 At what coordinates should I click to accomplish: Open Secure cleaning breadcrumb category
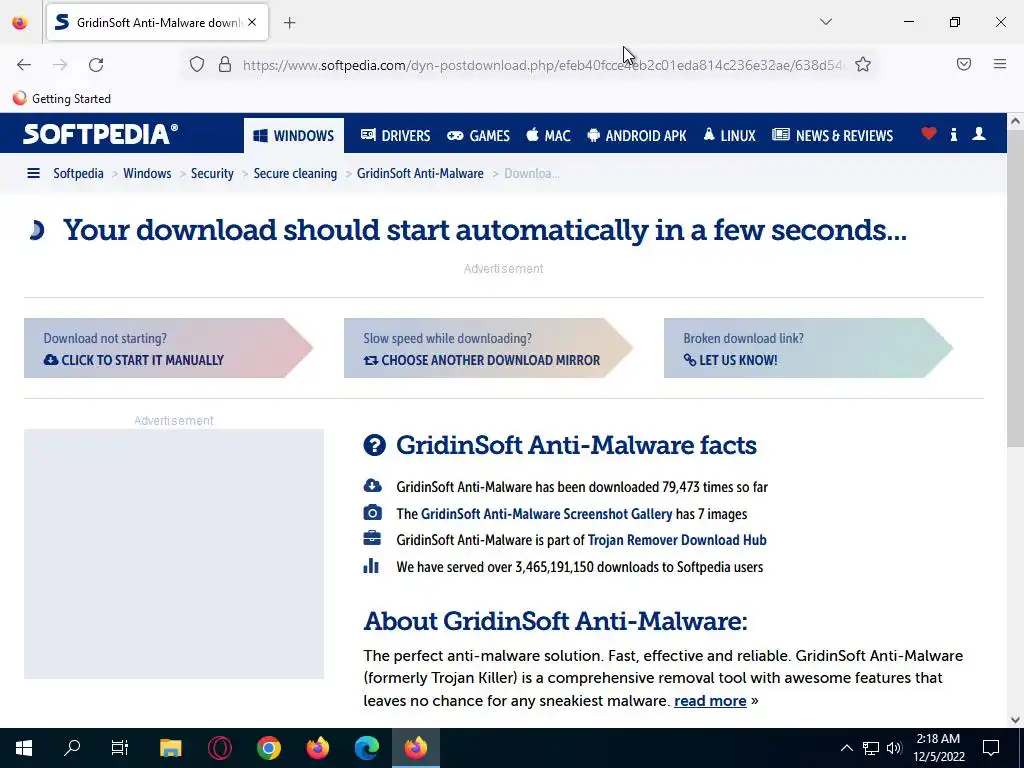295,173
